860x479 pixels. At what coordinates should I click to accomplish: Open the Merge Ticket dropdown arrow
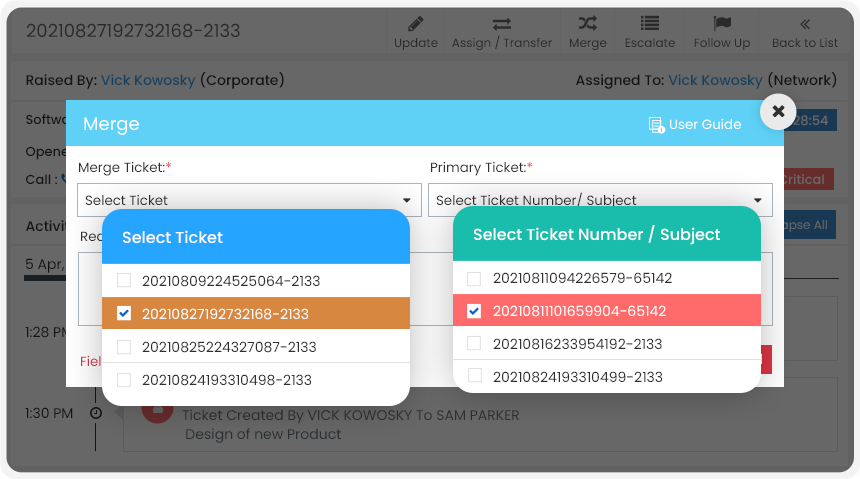406,200
